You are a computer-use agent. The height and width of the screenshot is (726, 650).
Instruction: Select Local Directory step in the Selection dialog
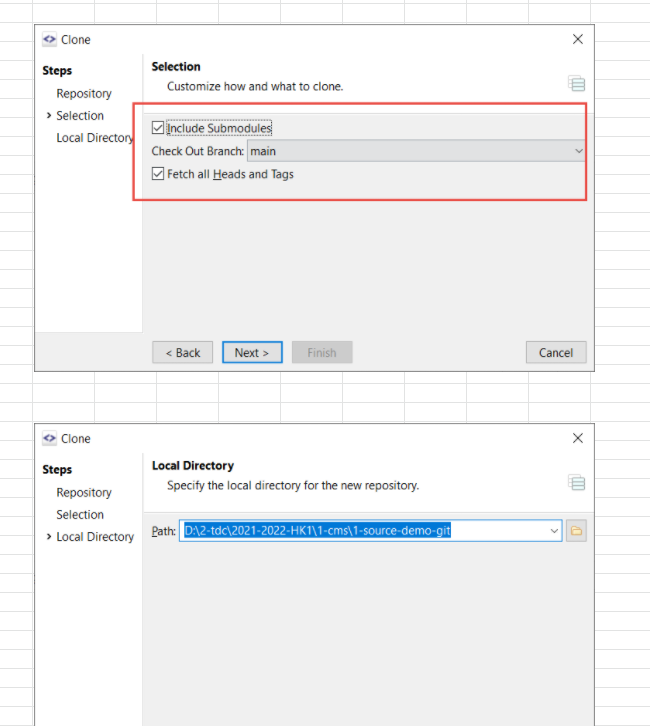[x=95, y=138]
